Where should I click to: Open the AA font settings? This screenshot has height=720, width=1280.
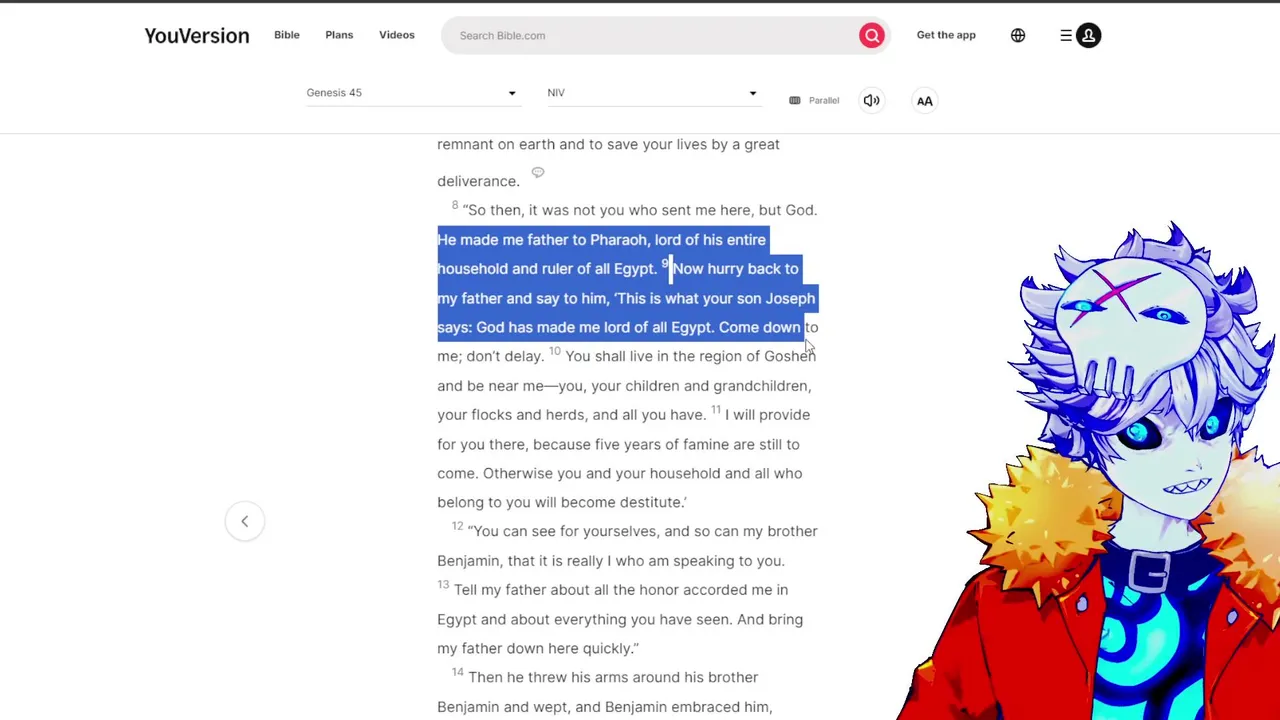click(925, 100)
